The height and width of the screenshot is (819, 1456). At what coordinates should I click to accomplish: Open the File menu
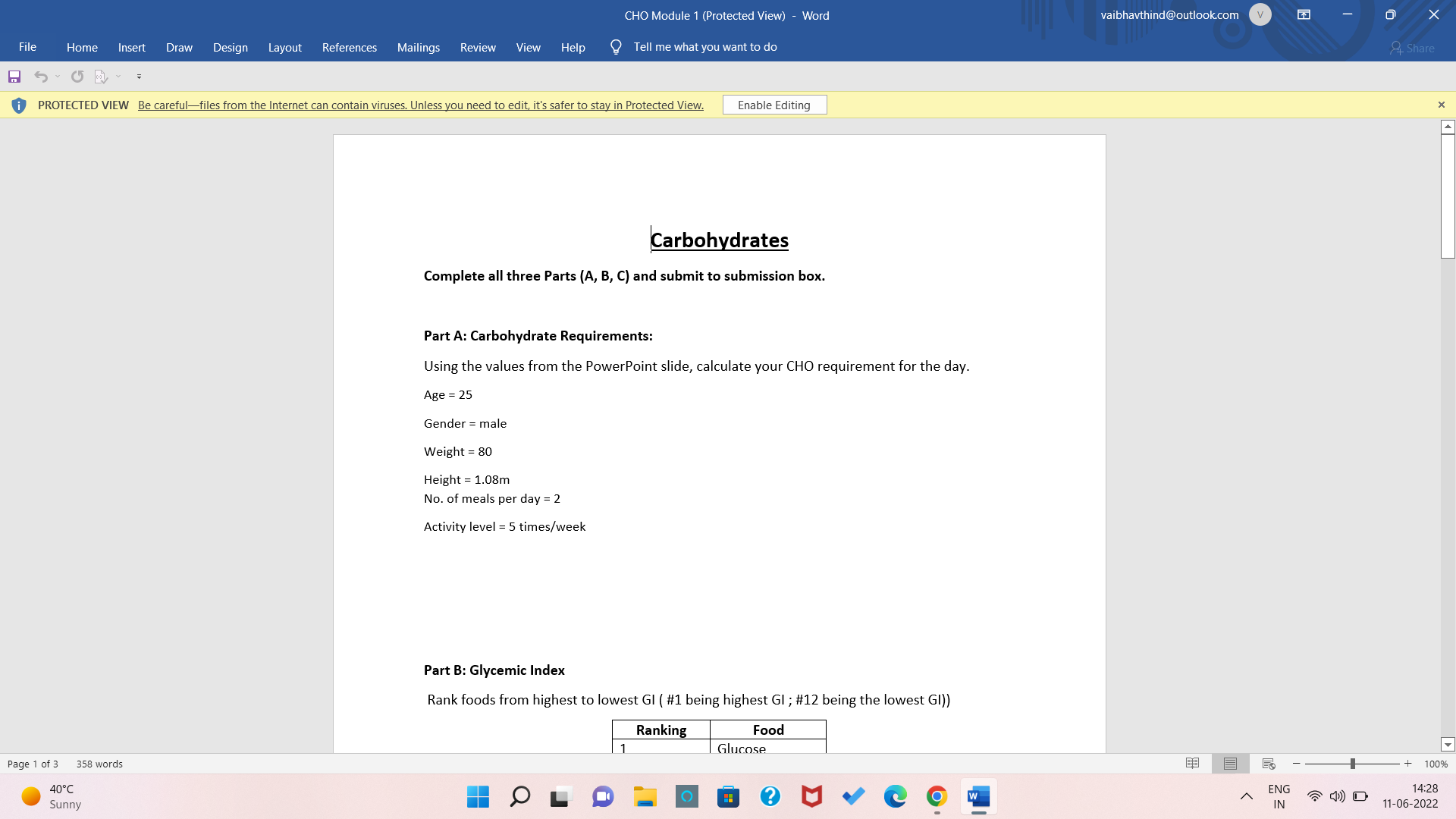point(27,46)
